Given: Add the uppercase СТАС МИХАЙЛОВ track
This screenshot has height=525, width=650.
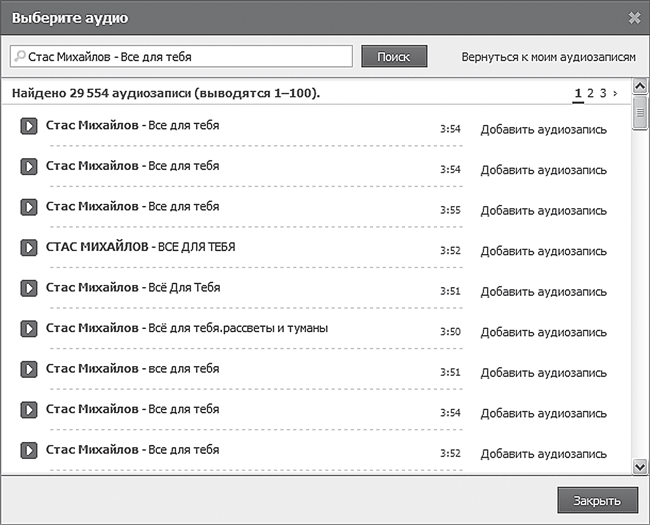Looking at the screenshot, I should (543, 251).
